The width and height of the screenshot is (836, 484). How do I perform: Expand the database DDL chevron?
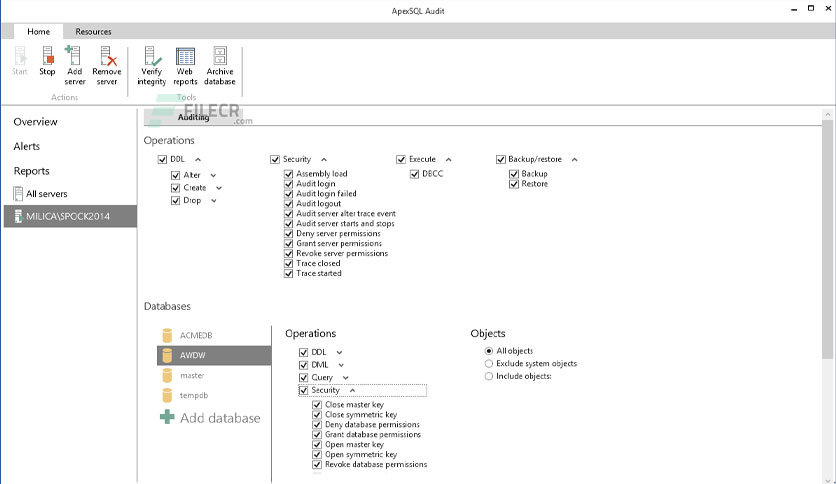(339, 352)
